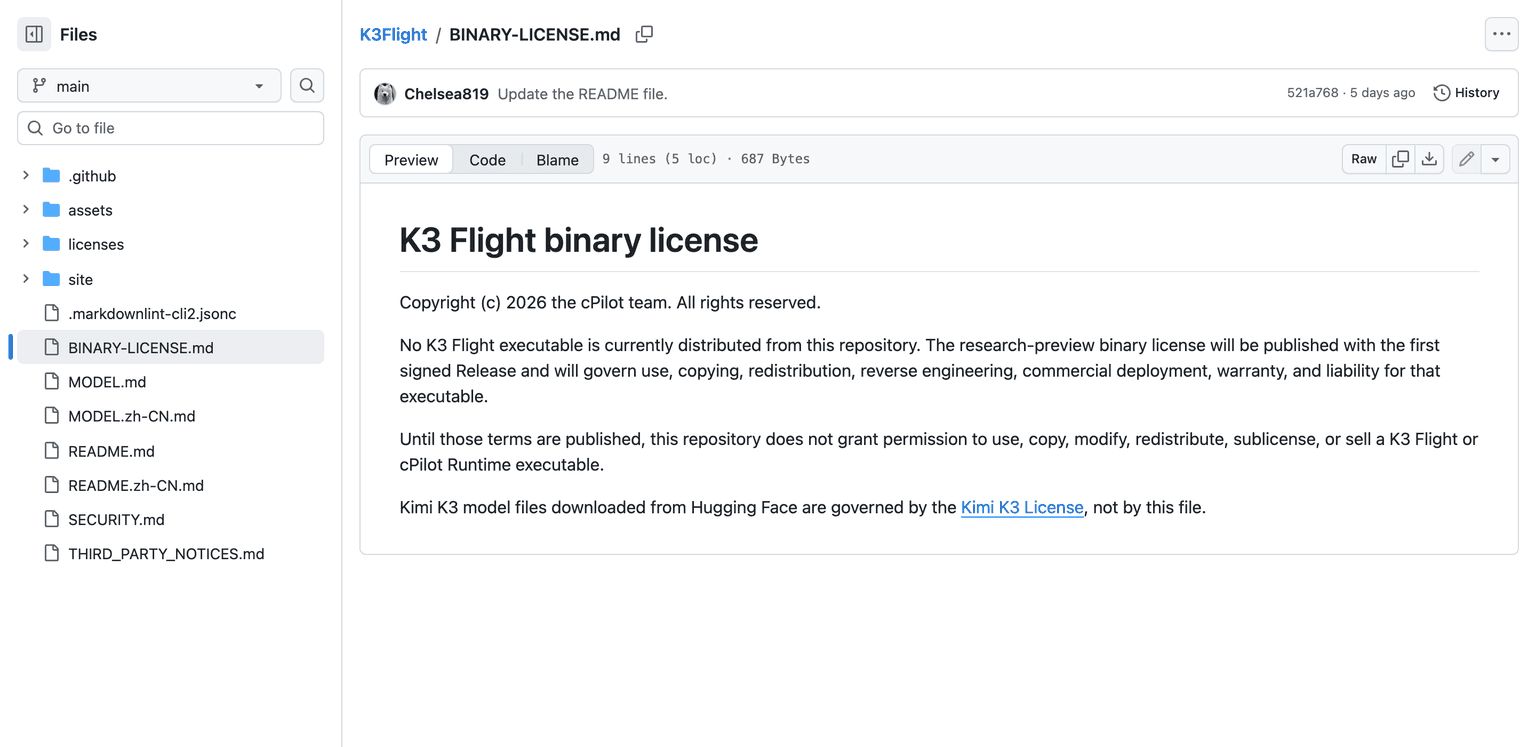This screenshot has height=747, width=1536.
Task: Copy raw file contents icon
Action: pyautogui.click(x=1401, y=159)
